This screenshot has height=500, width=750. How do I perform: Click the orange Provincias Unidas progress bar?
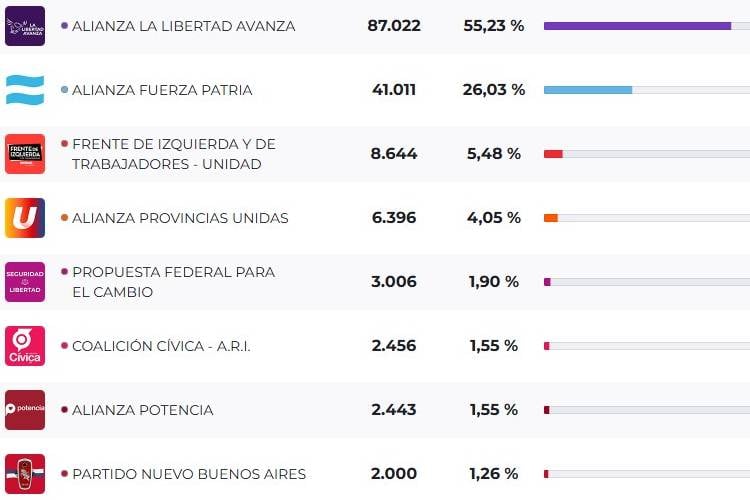pyautogui.click(x=551, y=218)
